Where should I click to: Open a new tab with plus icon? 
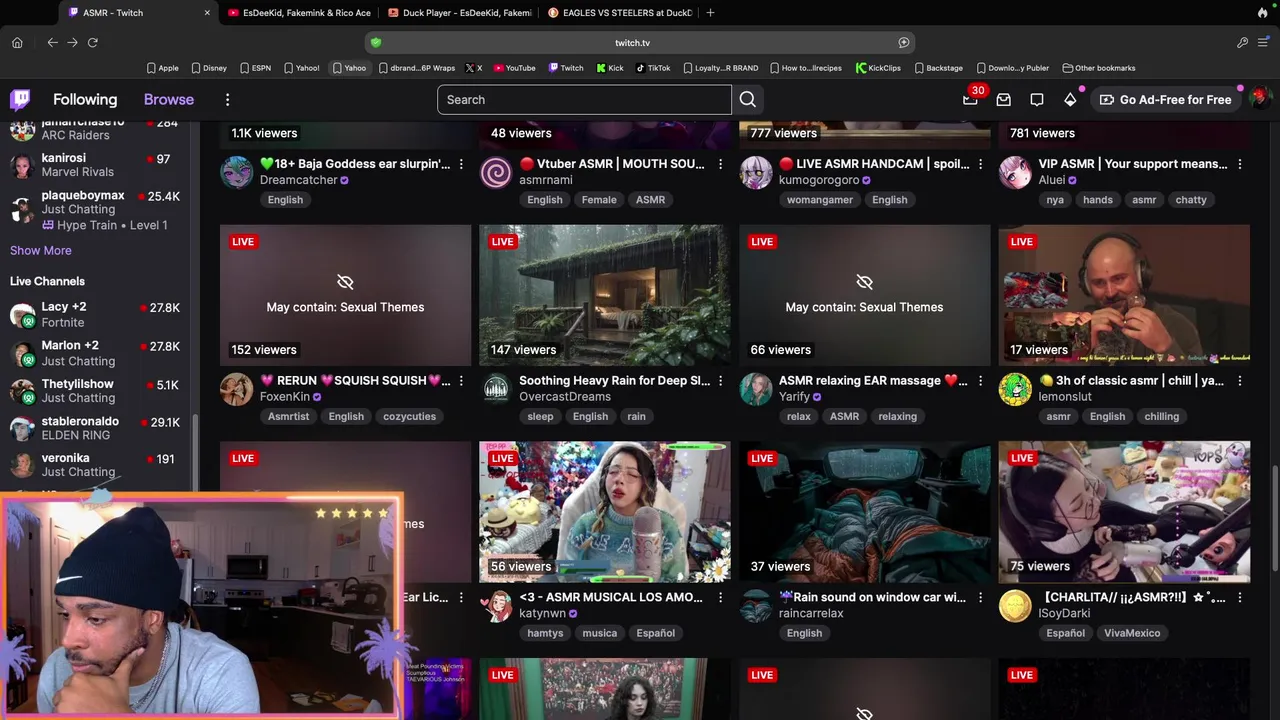click(710, 12)
